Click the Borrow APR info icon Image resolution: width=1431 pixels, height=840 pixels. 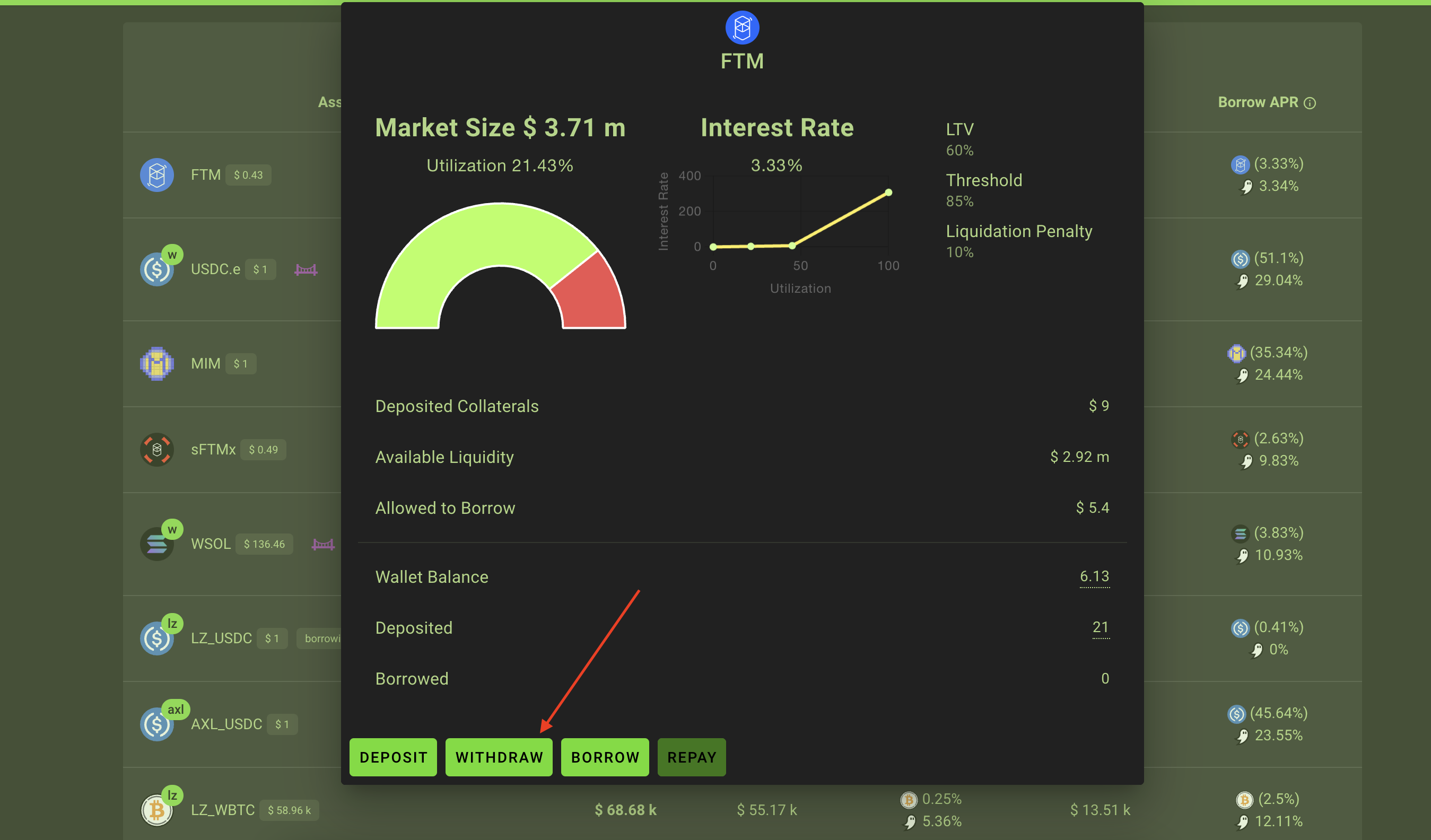tap(1310, 103)
